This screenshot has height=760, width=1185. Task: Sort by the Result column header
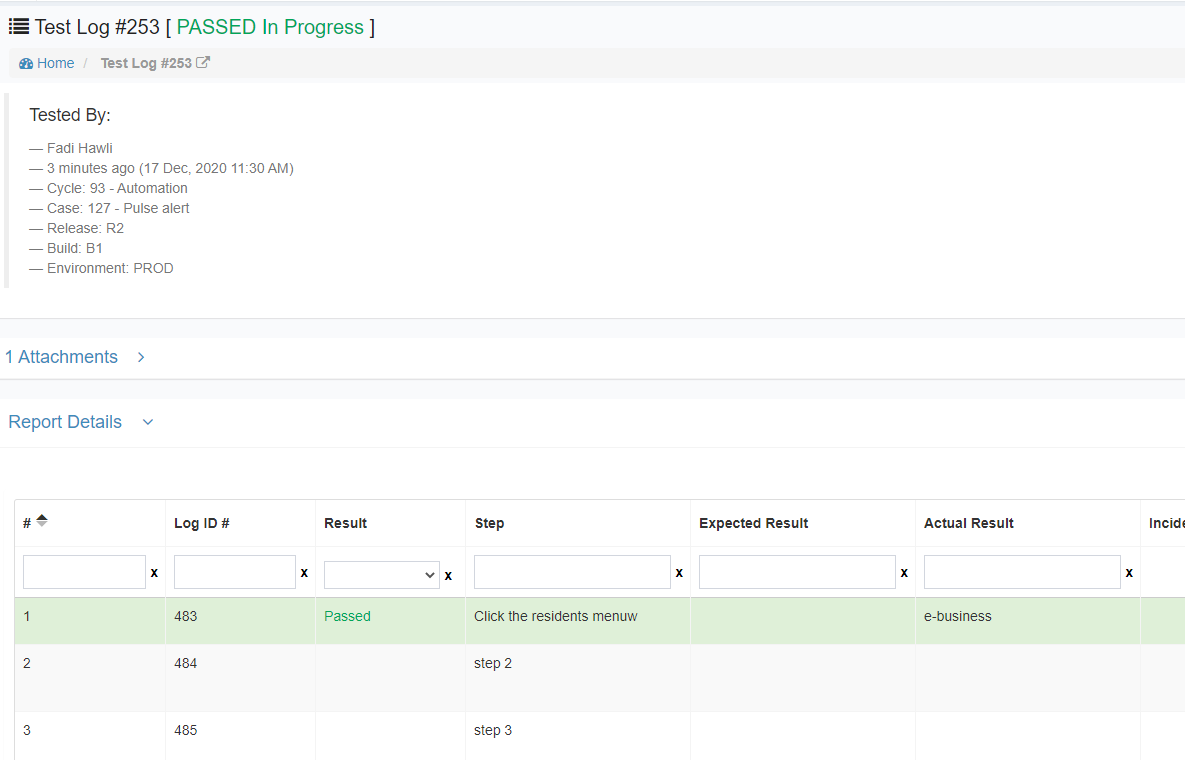pyautogui.click(x=345, y=524)
